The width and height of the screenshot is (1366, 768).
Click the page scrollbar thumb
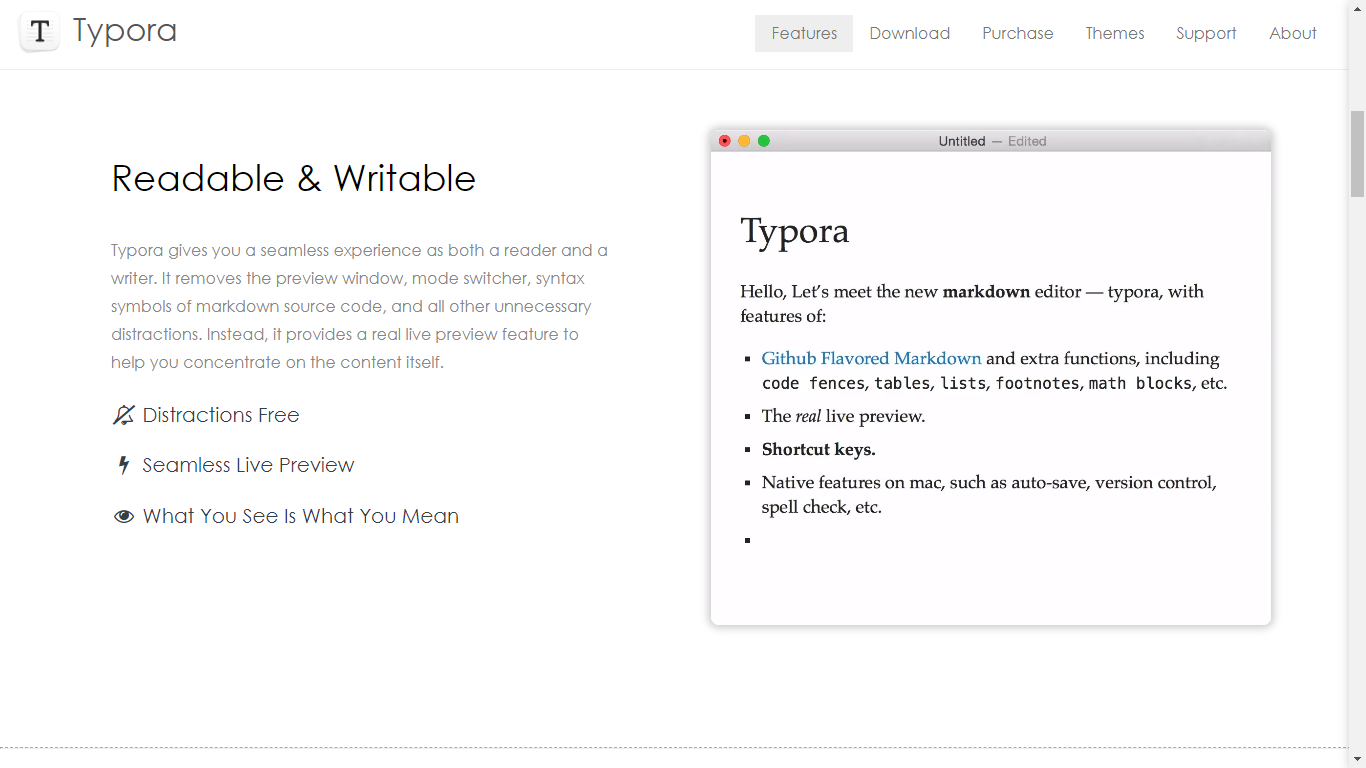1357,154
